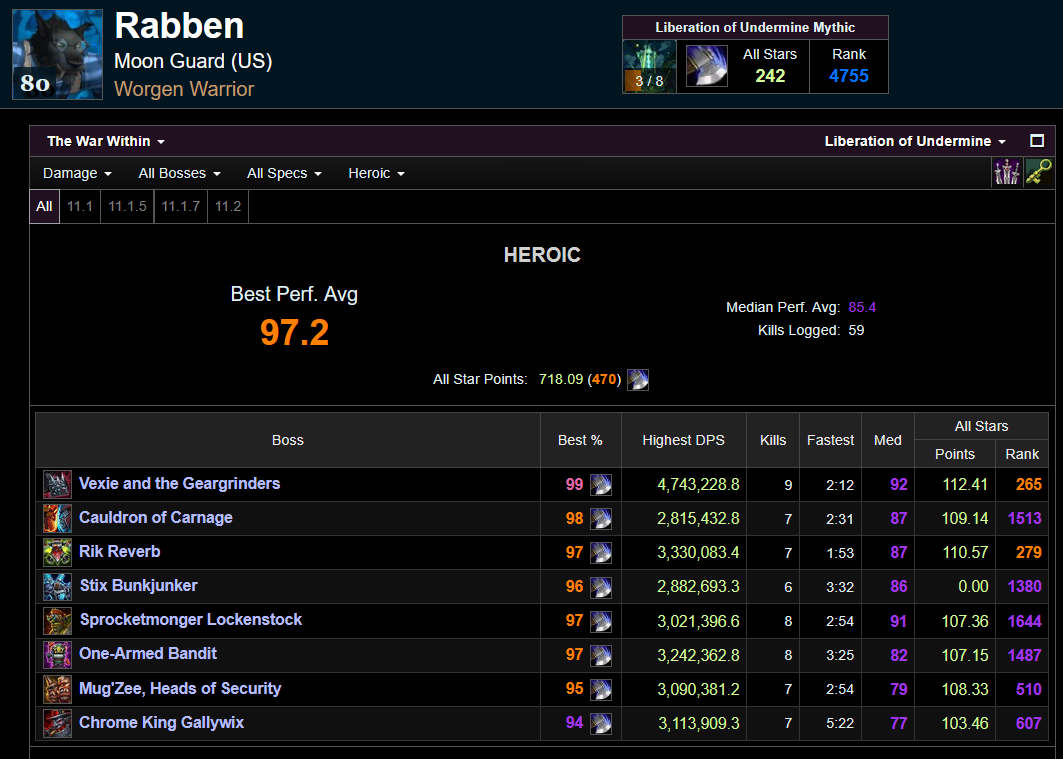Click spec icon in Sprocketmonger Lockenstock row
The width and height of the screenshot is (1063, 759).
pyautogui.click(x=601, y=621)
